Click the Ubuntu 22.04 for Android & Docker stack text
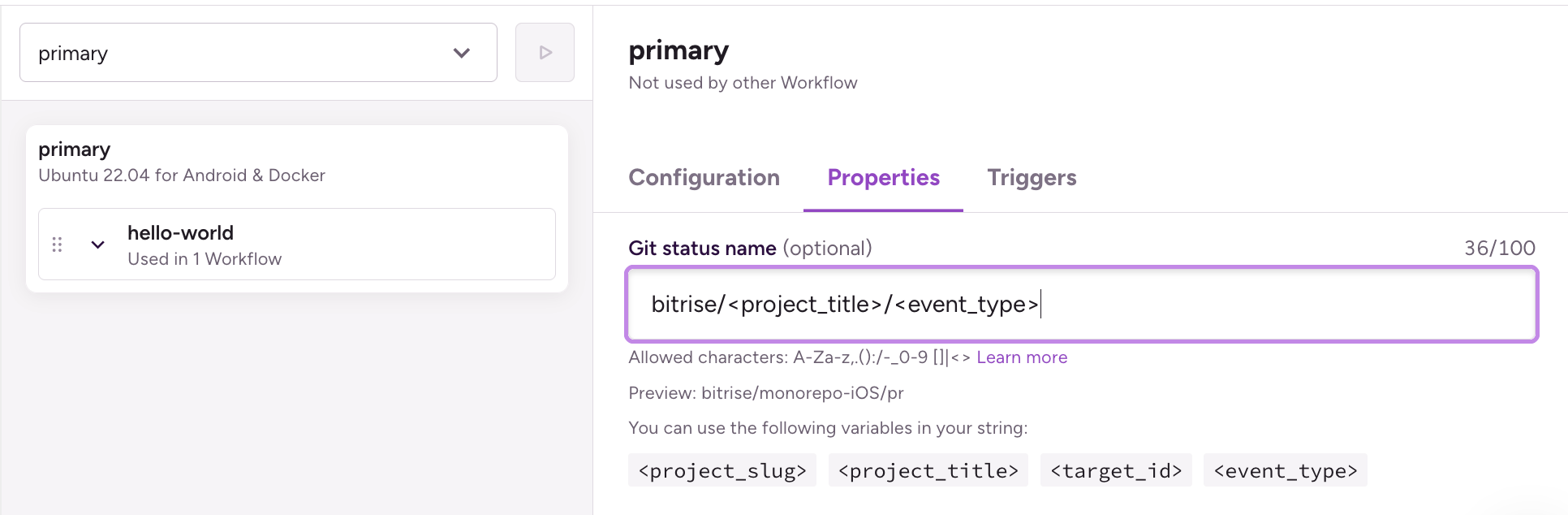 tap(182, 175)
